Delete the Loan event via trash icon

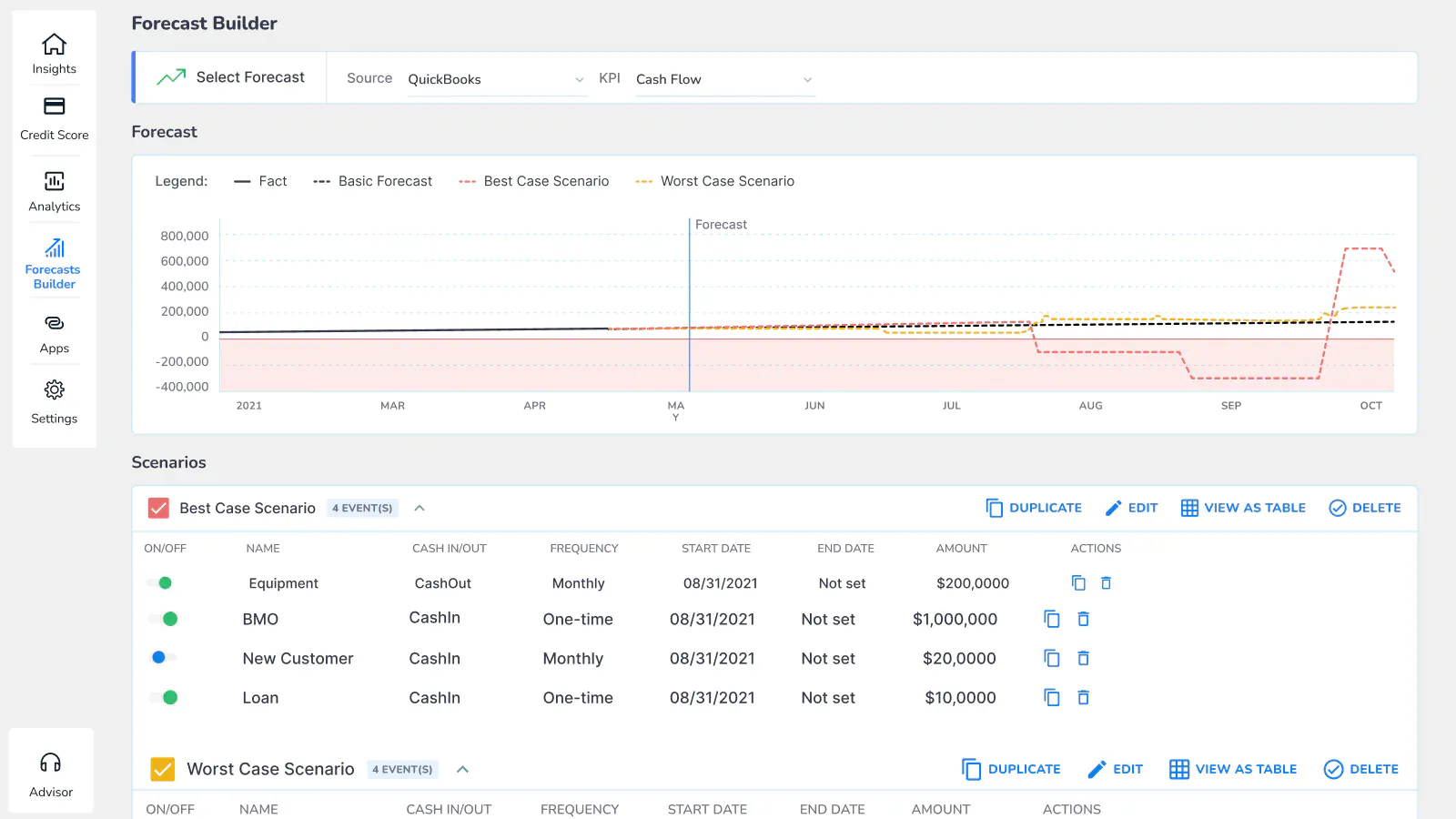point(1083,698)
